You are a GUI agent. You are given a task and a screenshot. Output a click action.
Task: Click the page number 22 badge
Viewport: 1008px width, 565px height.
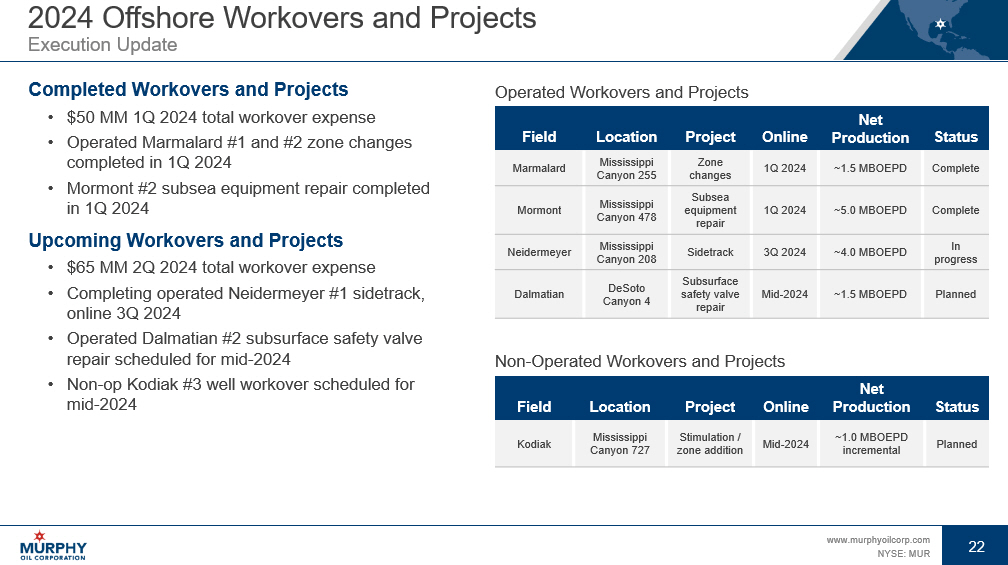(976, 546)
